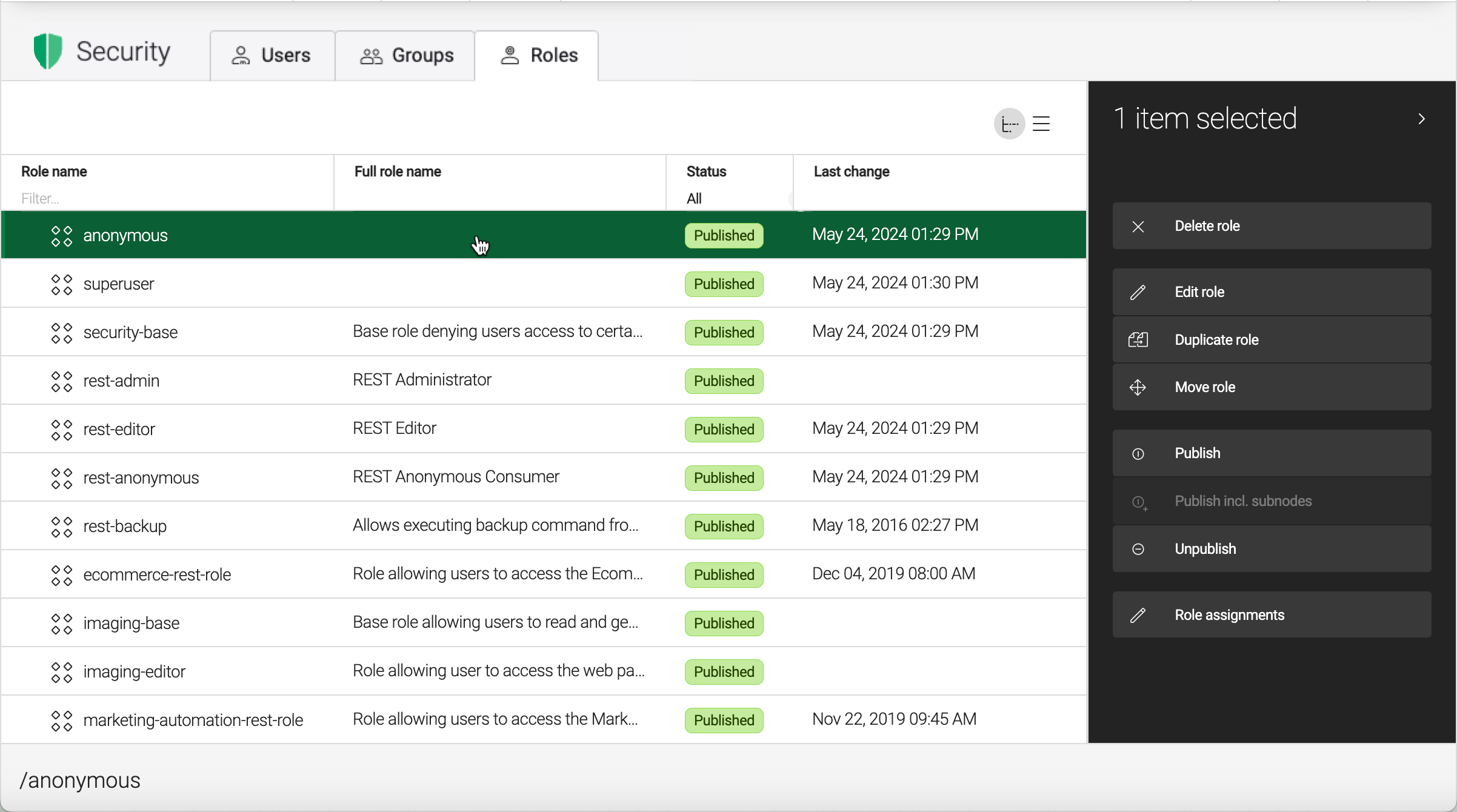
Task: Sort by Last change column header
Action: click(851, 172)
